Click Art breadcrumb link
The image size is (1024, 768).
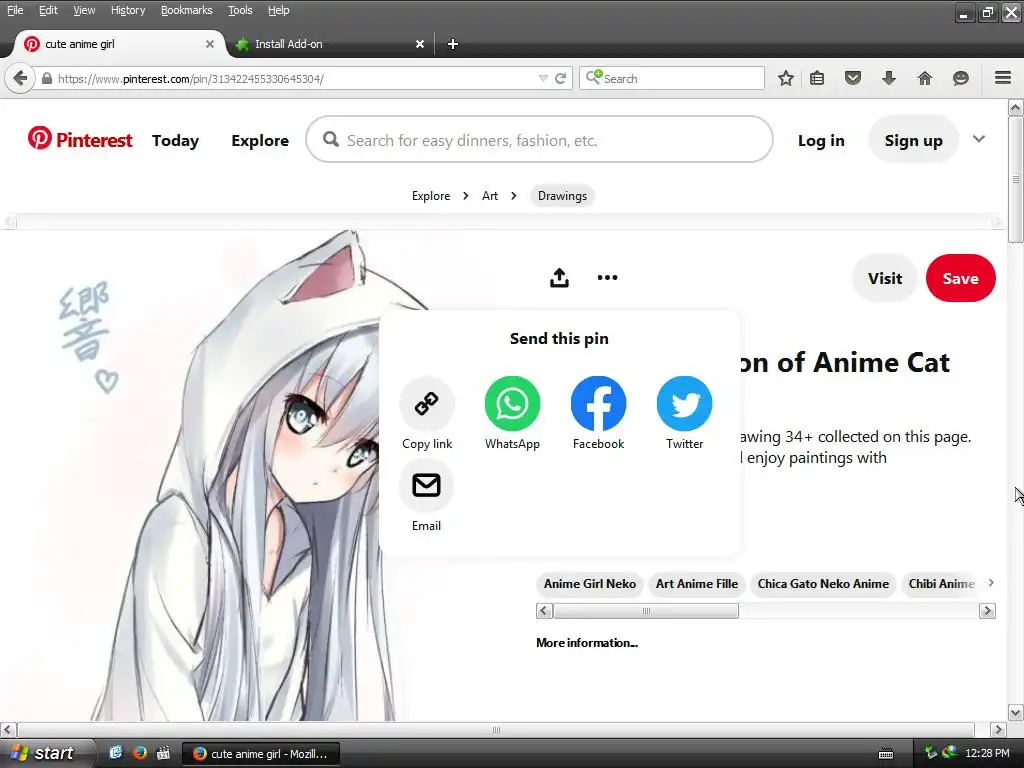click(490, 196)
